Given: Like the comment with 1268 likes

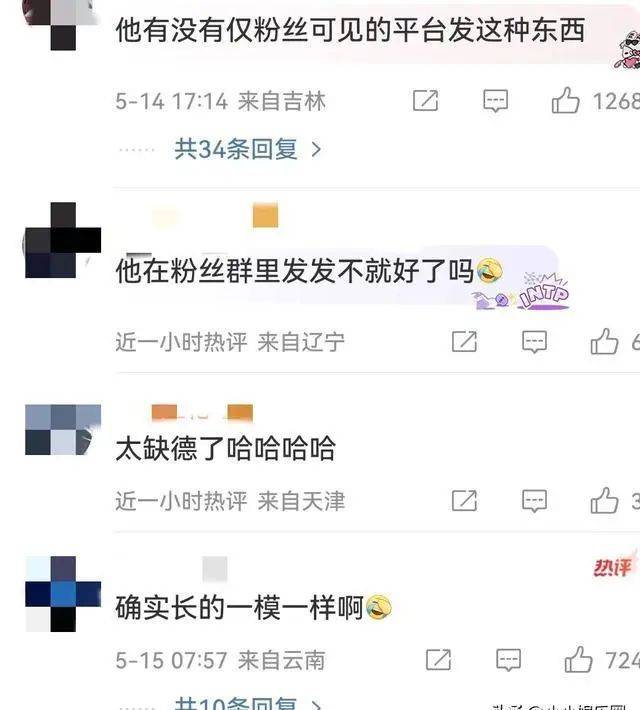Looking at the screenshot, I should coord(565,100).
